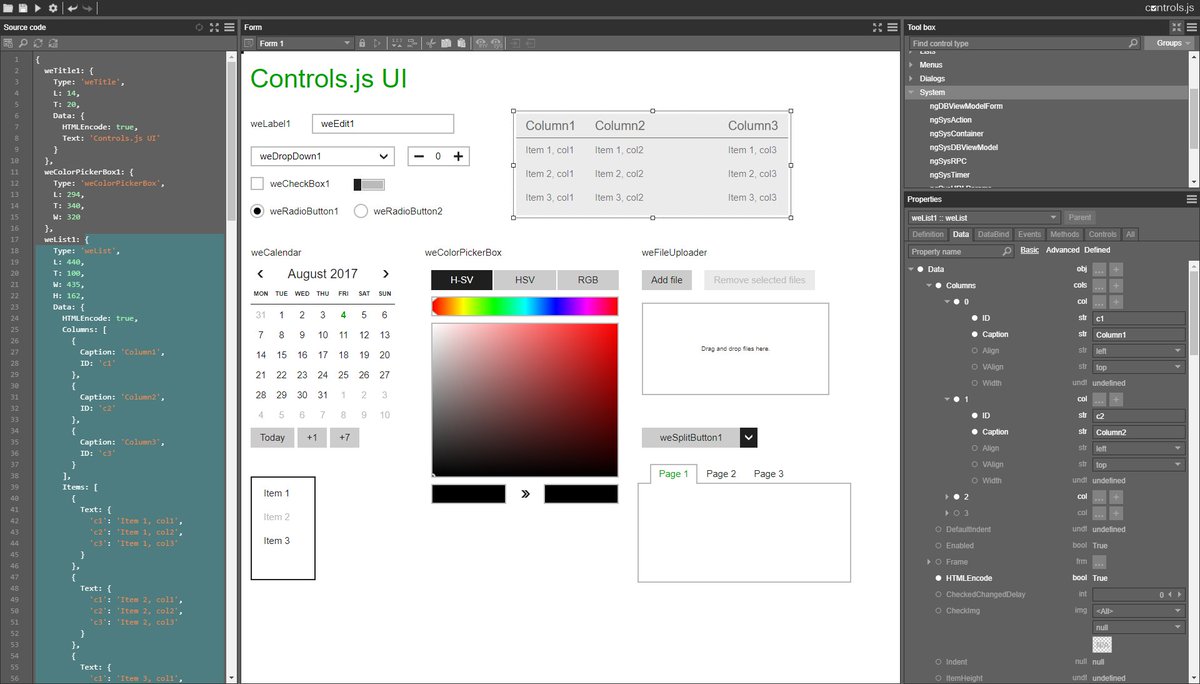
Task: Select weRadioButton2
Action: point(361,211)
